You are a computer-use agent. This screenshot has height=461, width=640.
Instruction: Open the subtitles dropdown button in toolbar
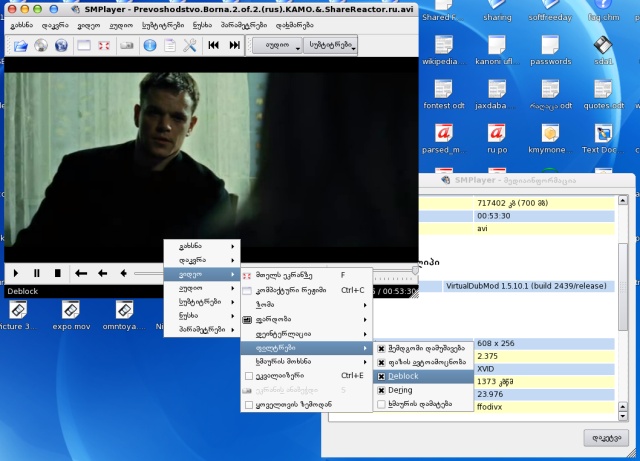tap(331, 45)
